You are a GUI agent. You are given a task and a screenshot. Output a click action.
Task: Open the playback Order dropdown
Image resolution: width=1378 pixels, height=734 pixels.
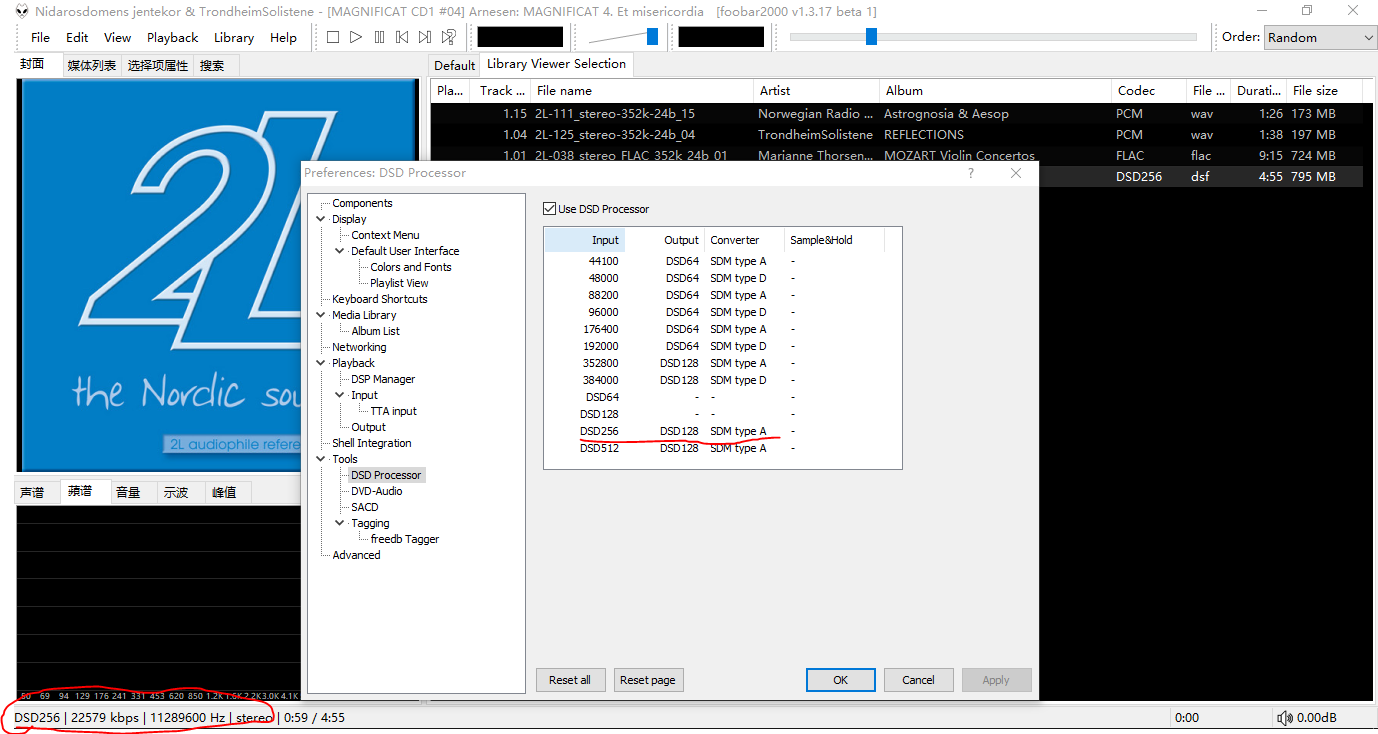tap(1320, 37)
